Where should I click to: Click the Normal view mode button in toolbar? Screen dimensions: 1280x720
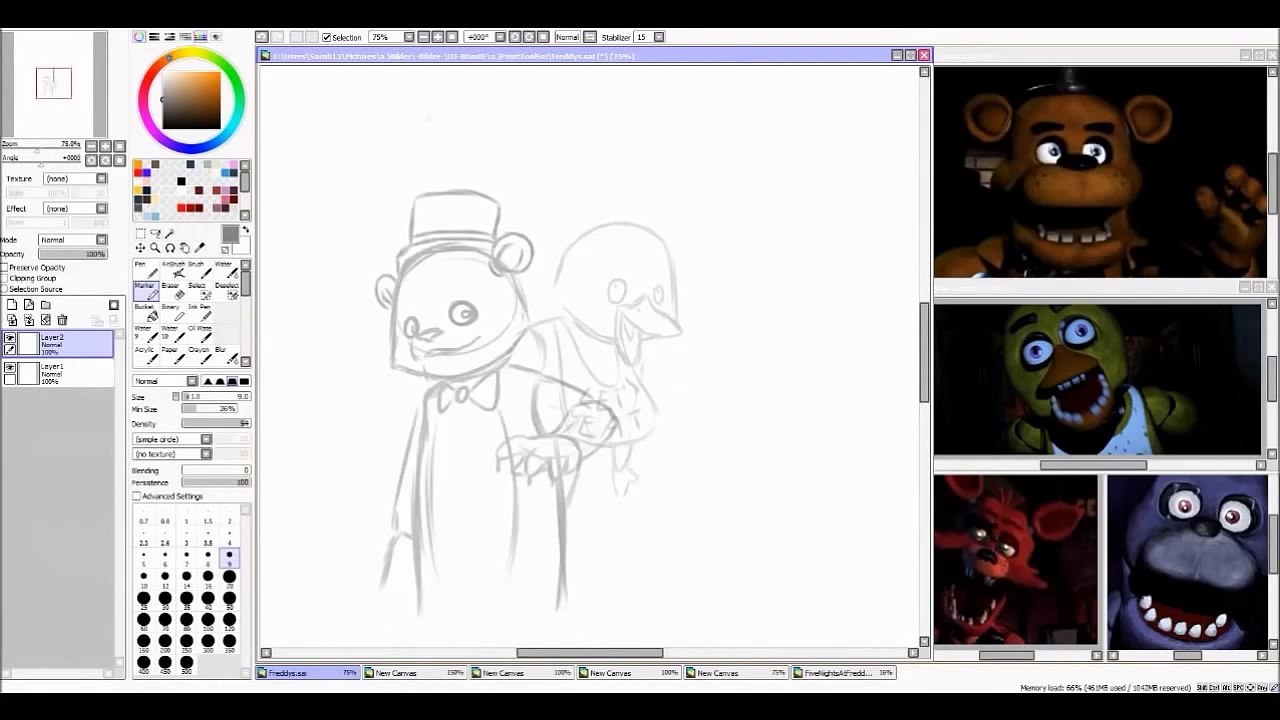click(567, 37)
